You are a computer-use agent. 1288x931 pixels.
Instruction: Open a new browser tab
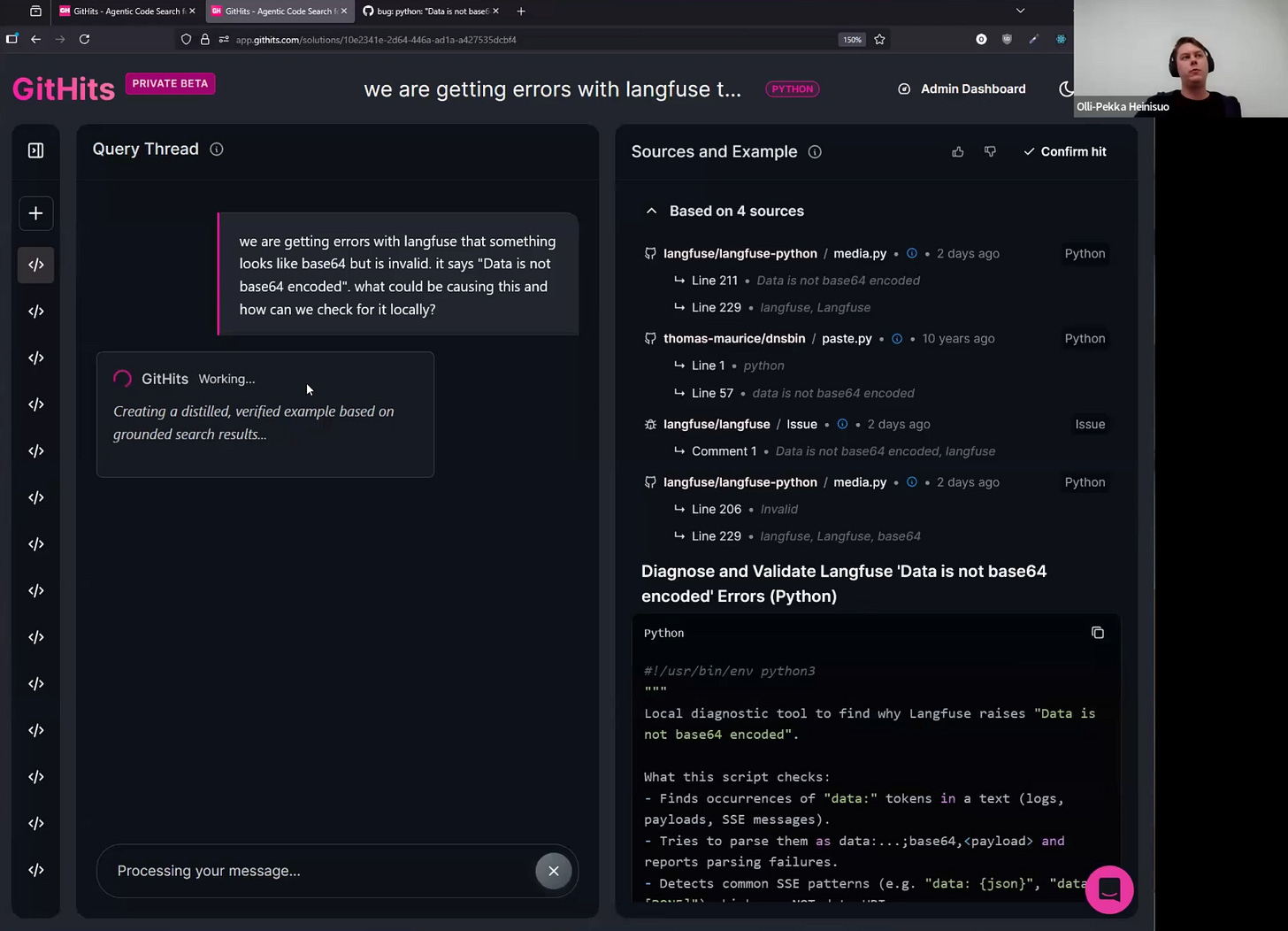tap(521, 12)
